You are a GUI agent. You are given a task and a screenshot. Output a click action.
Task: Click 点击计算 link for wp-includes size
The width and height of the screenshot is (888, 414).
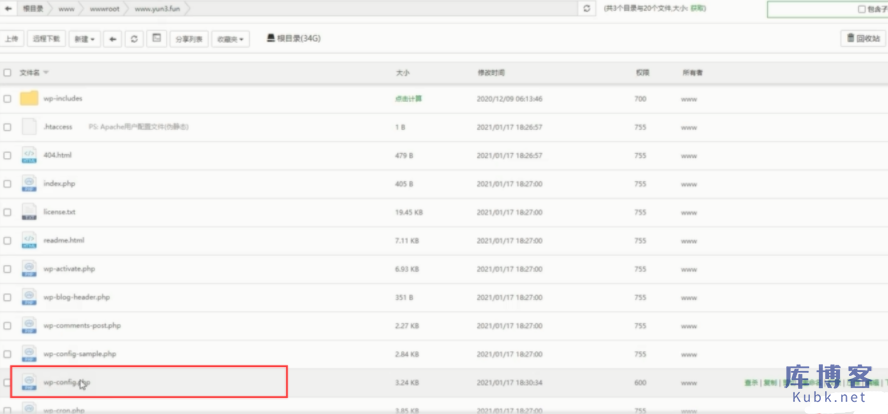click(x=408, y=99)
